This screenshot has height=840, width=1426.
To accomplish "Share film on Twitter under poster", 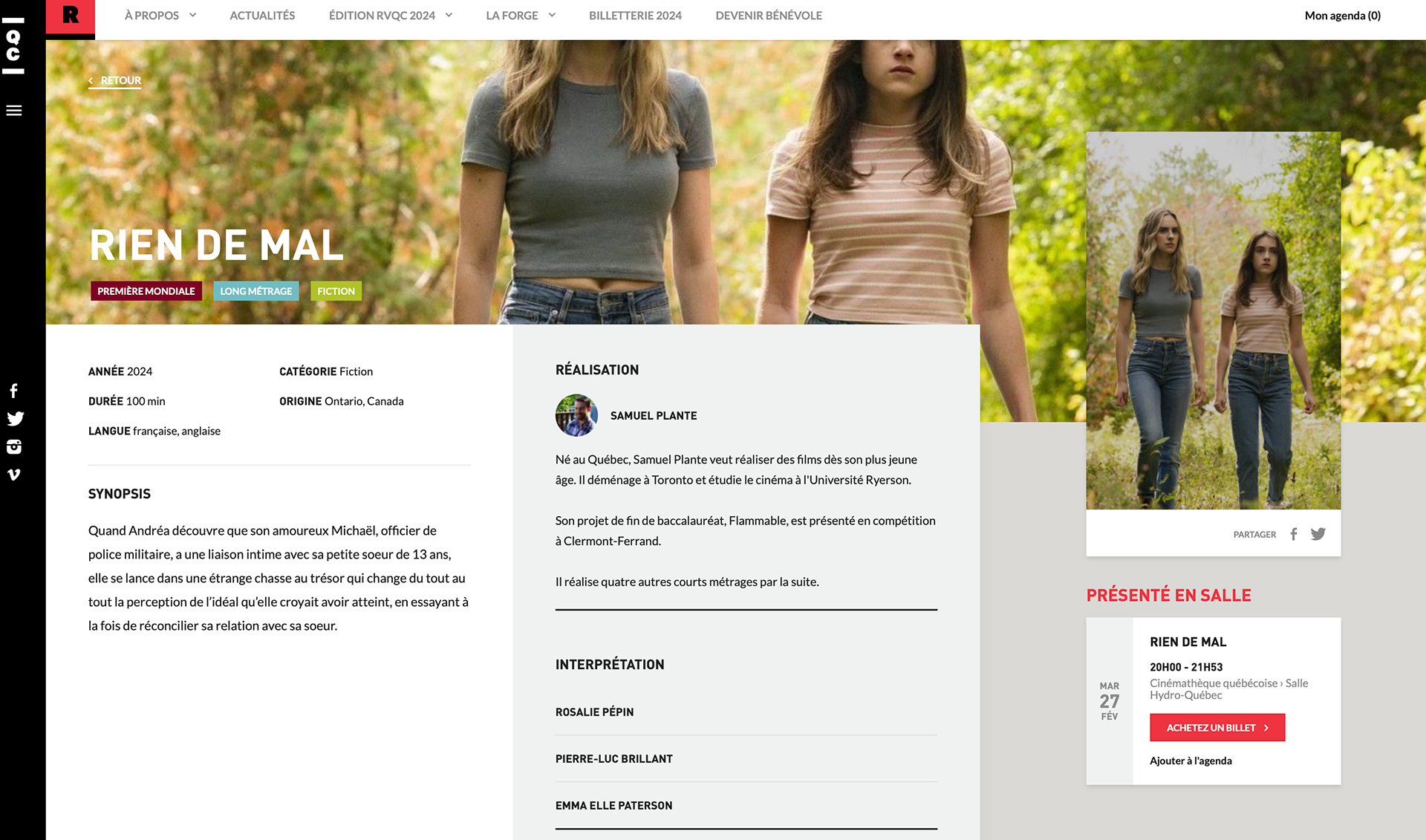I will 1318,534.
